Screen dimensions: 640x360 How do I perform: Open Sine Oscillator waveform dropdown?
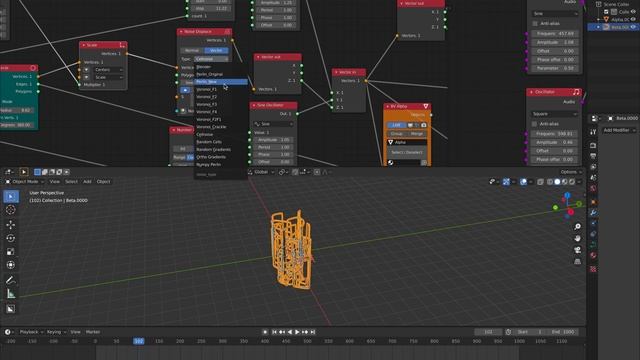click(x=273, y=124)
